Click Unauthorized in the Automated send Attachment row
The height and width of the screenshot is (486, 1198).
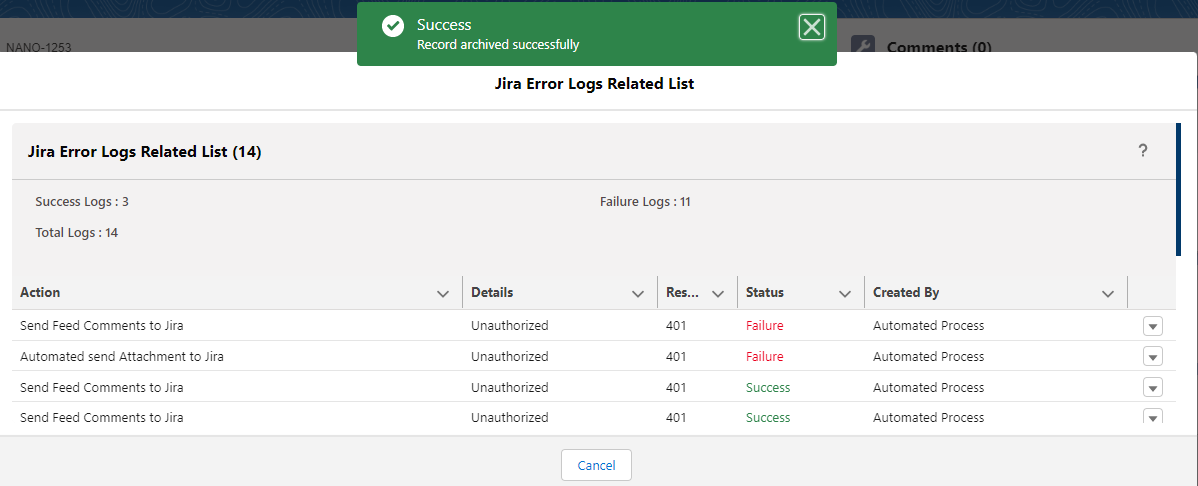(x=510, y=356)
